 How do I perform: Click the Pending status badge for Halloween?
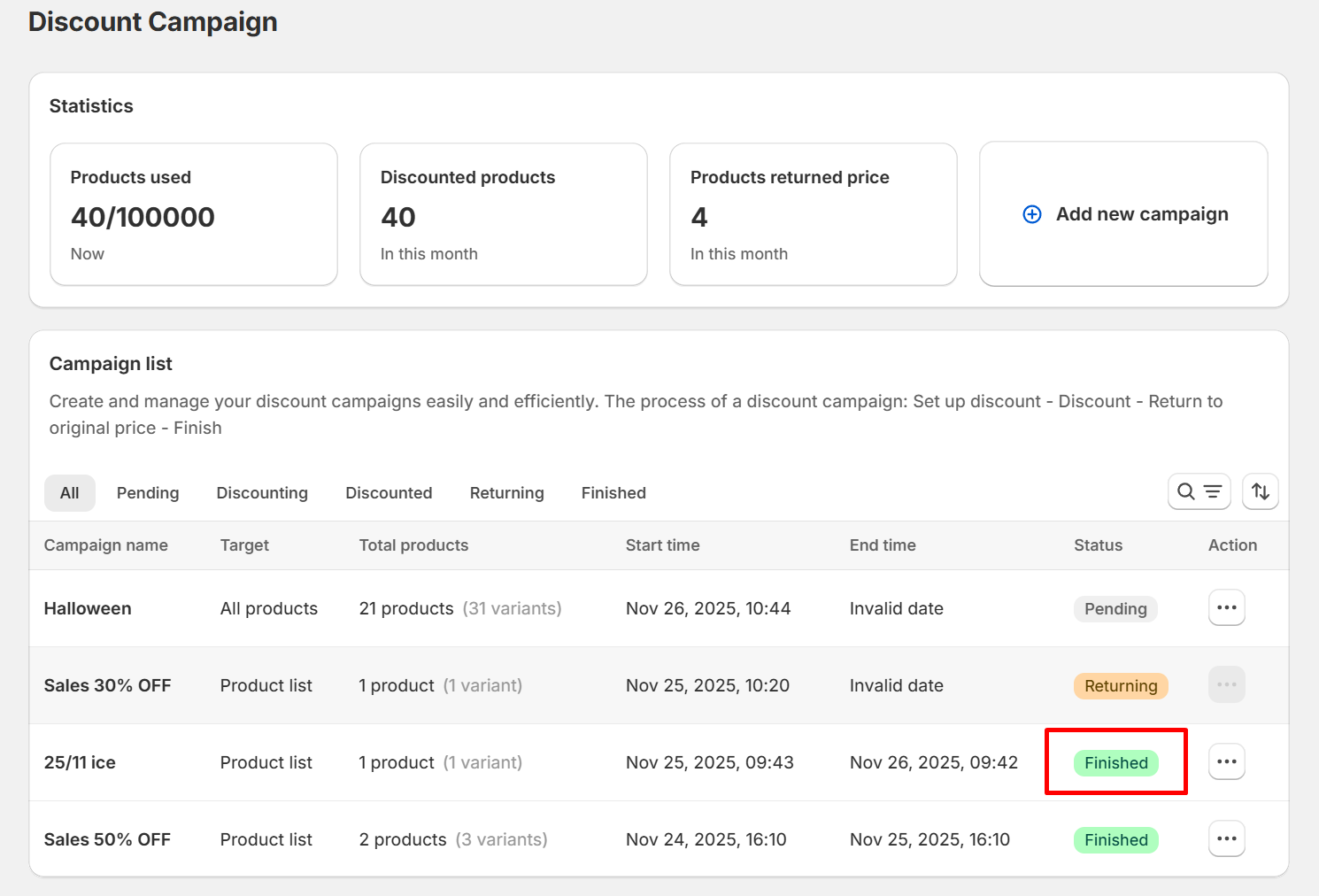click(1115, 609)
